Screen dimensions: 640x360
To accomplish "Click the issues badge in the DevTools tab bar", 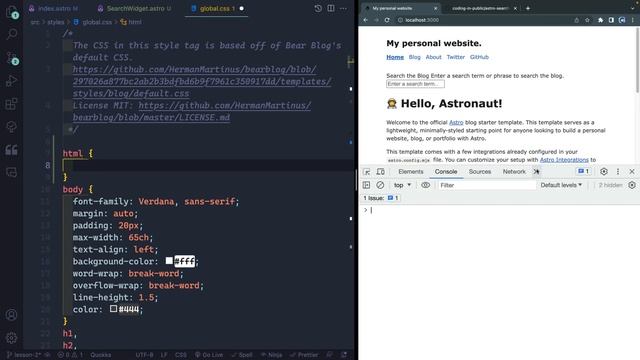I will point(583,172).
